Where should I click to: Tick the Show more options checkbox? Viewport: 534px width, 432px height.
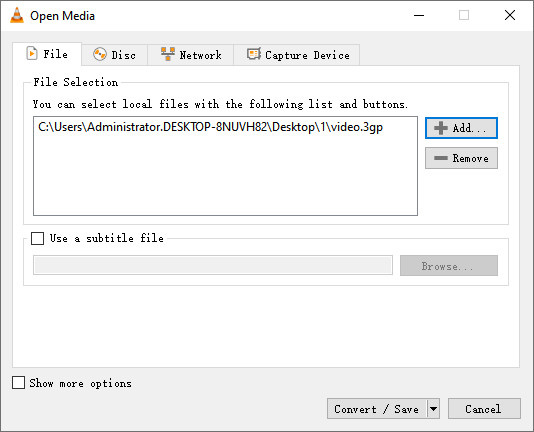[18, 383]
